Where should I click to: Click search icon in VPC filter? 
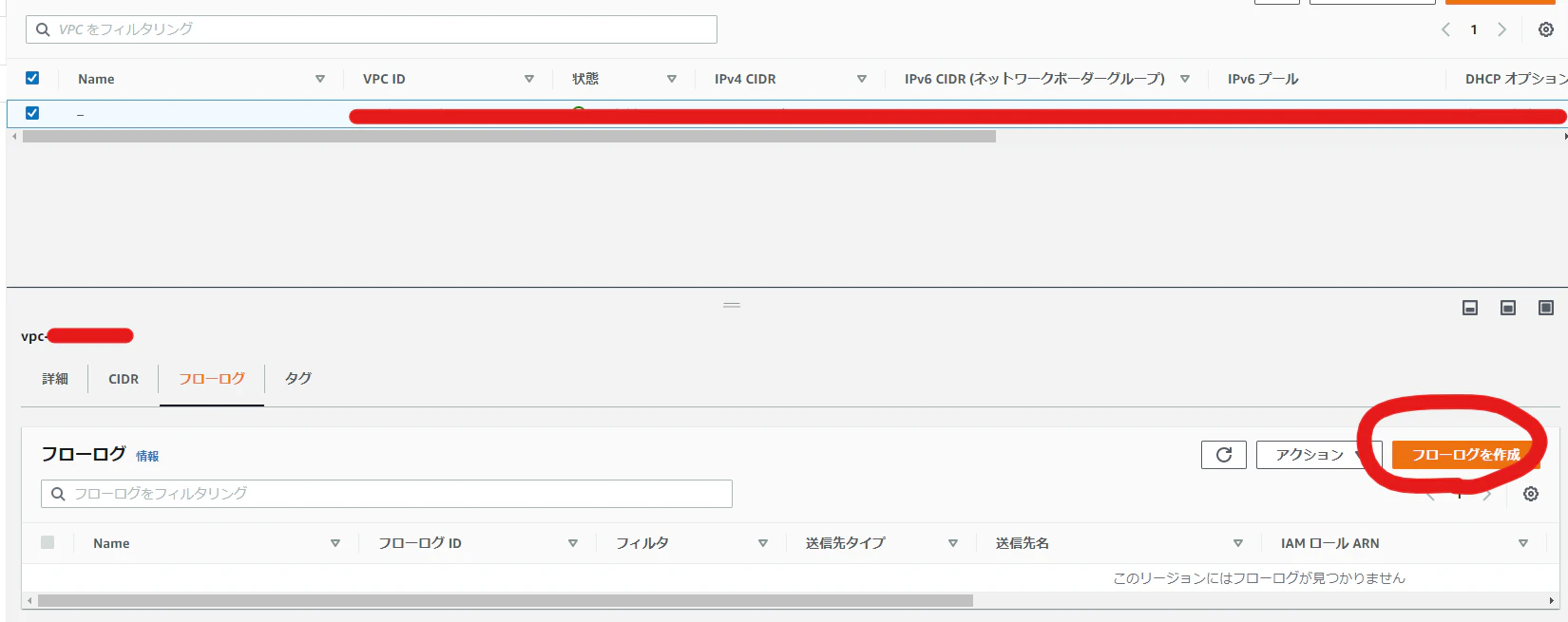43,29
